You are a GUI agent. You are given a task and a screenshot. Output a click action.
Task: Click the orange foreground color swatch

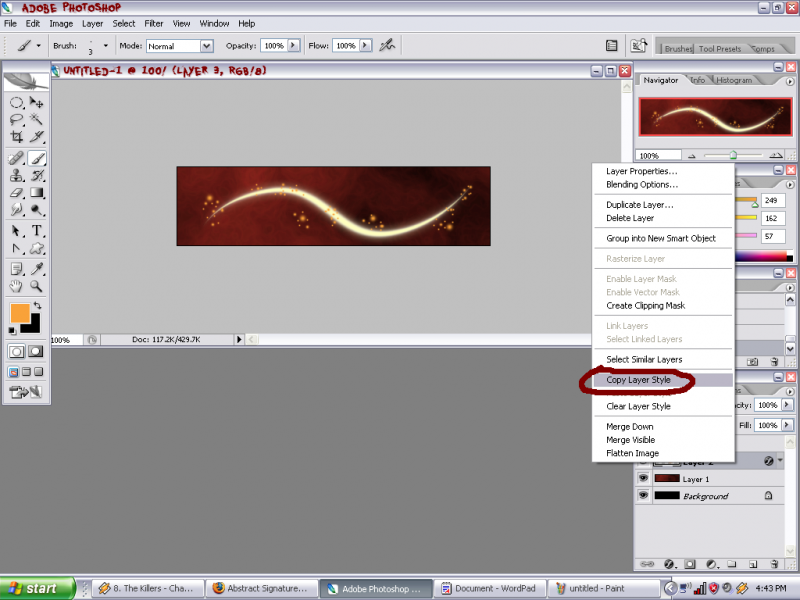pos(19,313)
